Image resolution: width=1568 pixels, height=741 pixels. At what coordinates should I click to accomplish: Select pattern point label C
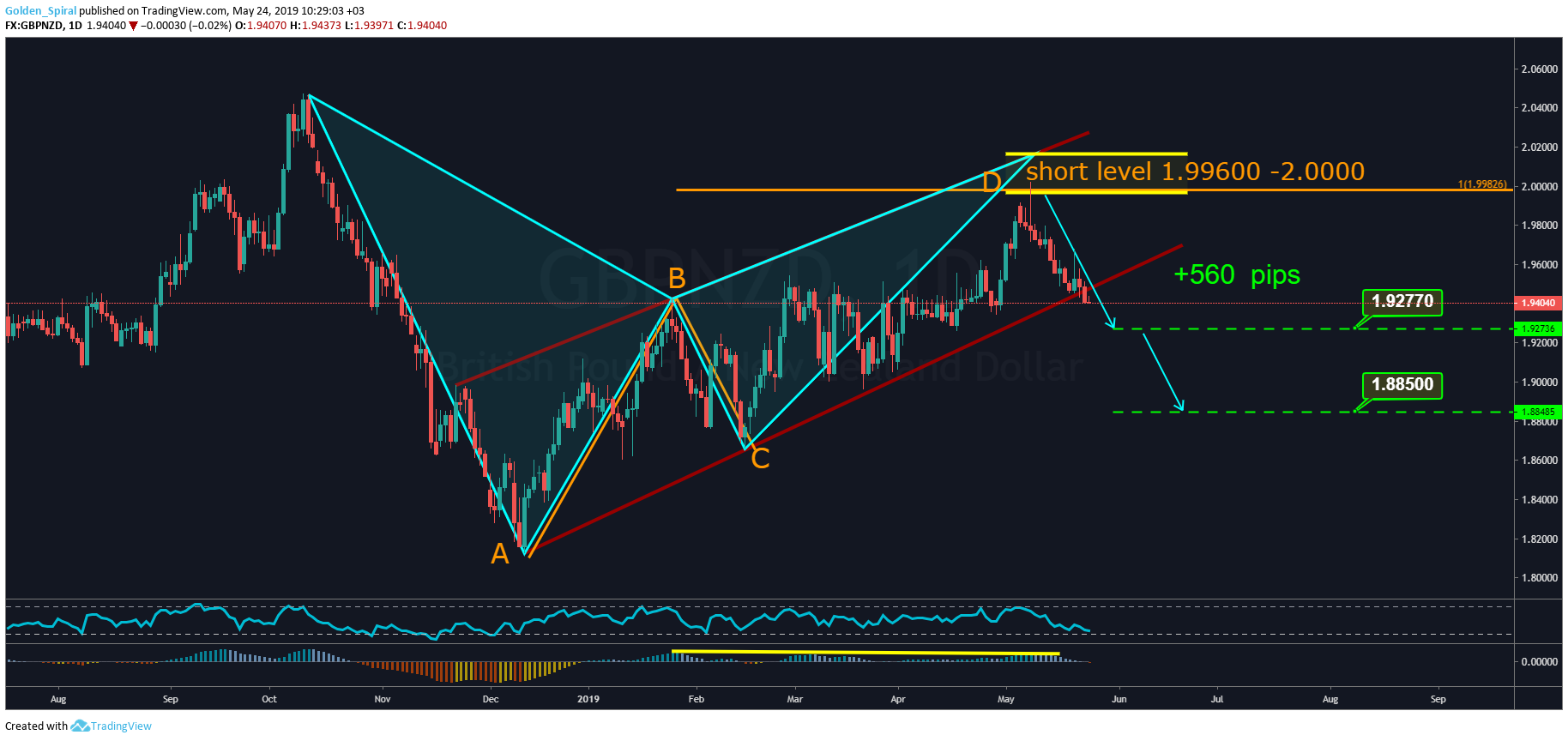pos(760,459)
